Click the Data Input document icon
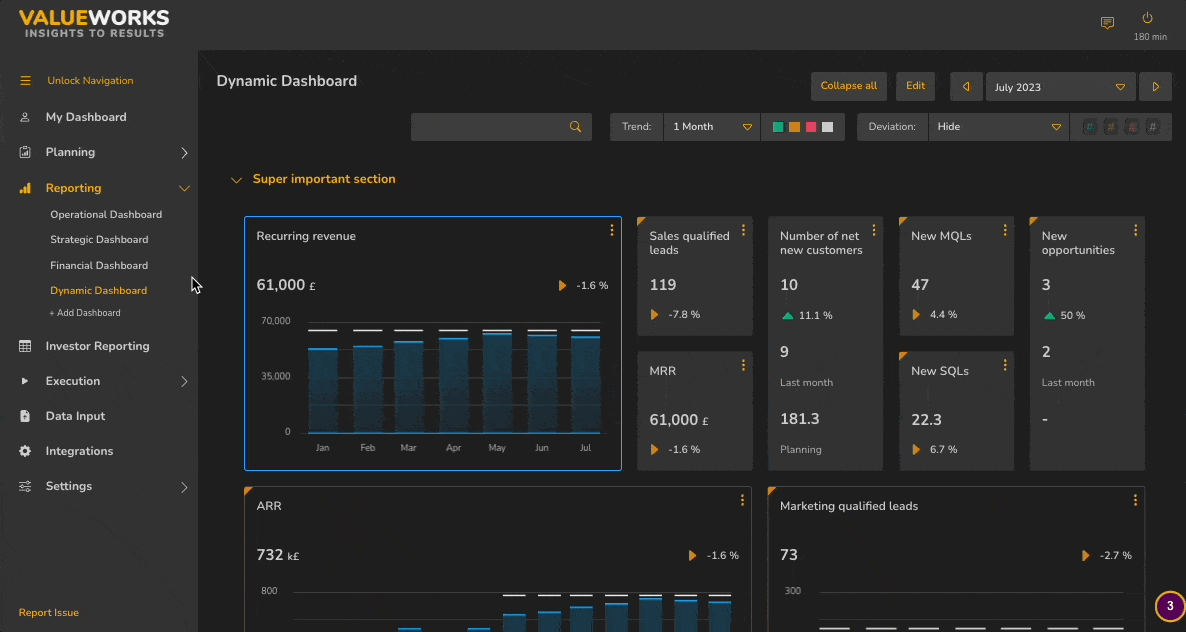Viewport: 1186px width, 632px height. tap(25, 416)
